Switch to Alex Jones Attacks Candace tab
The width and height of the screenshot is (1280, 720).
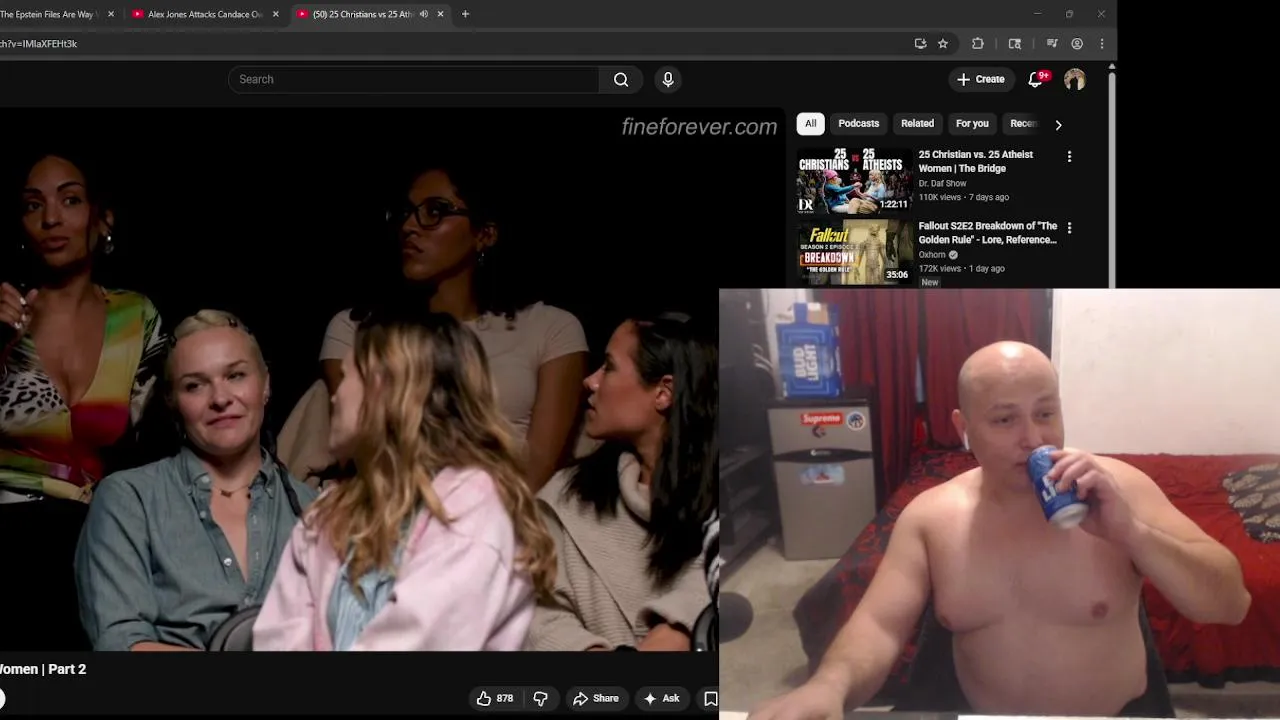coord(205,14)
